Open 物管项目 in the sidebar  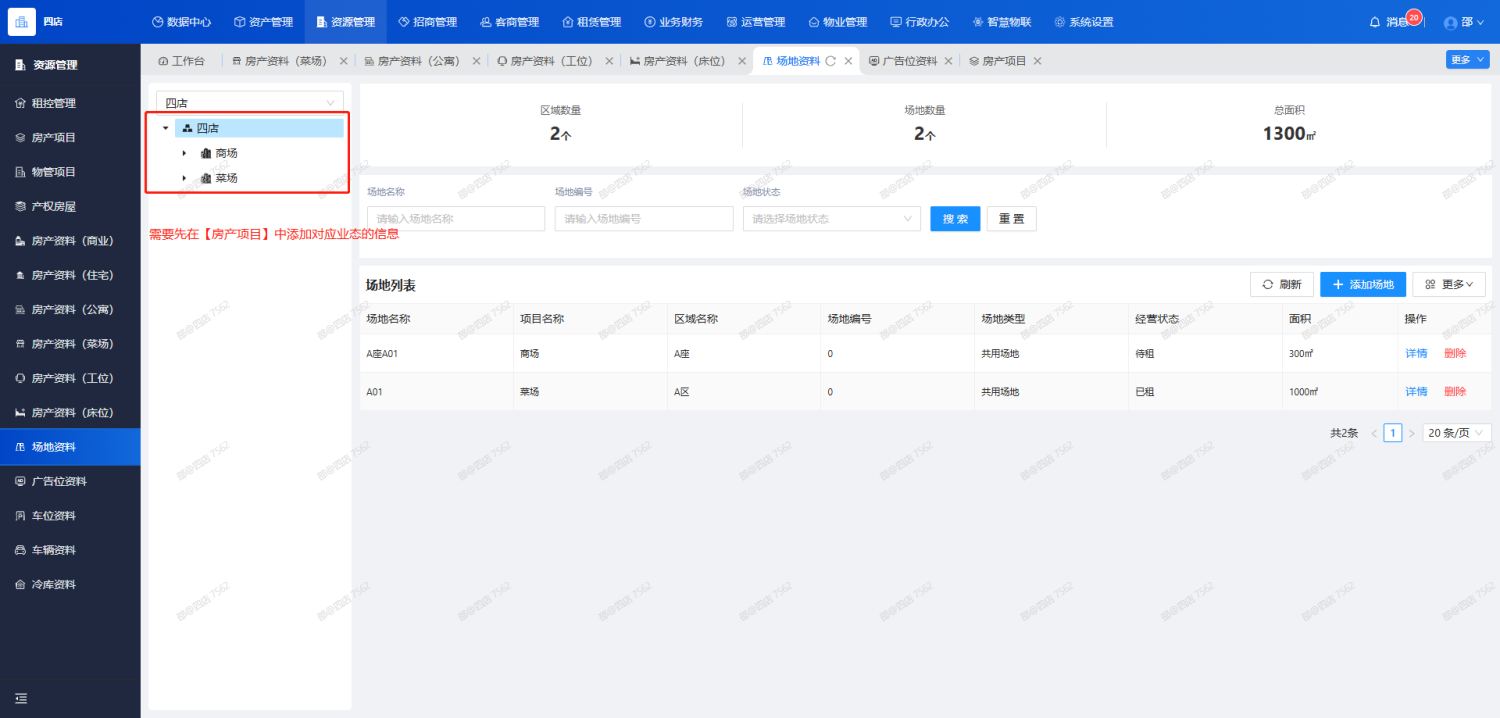click(70, 172)
